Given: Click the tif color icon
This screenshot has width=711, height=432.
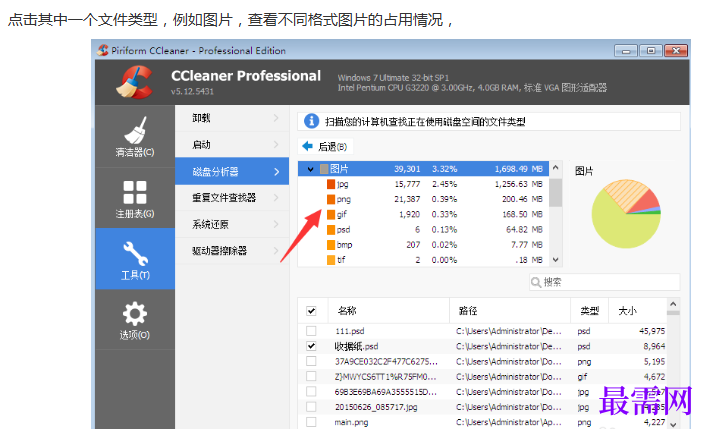Looking at the screenshot, I should 331,260.
